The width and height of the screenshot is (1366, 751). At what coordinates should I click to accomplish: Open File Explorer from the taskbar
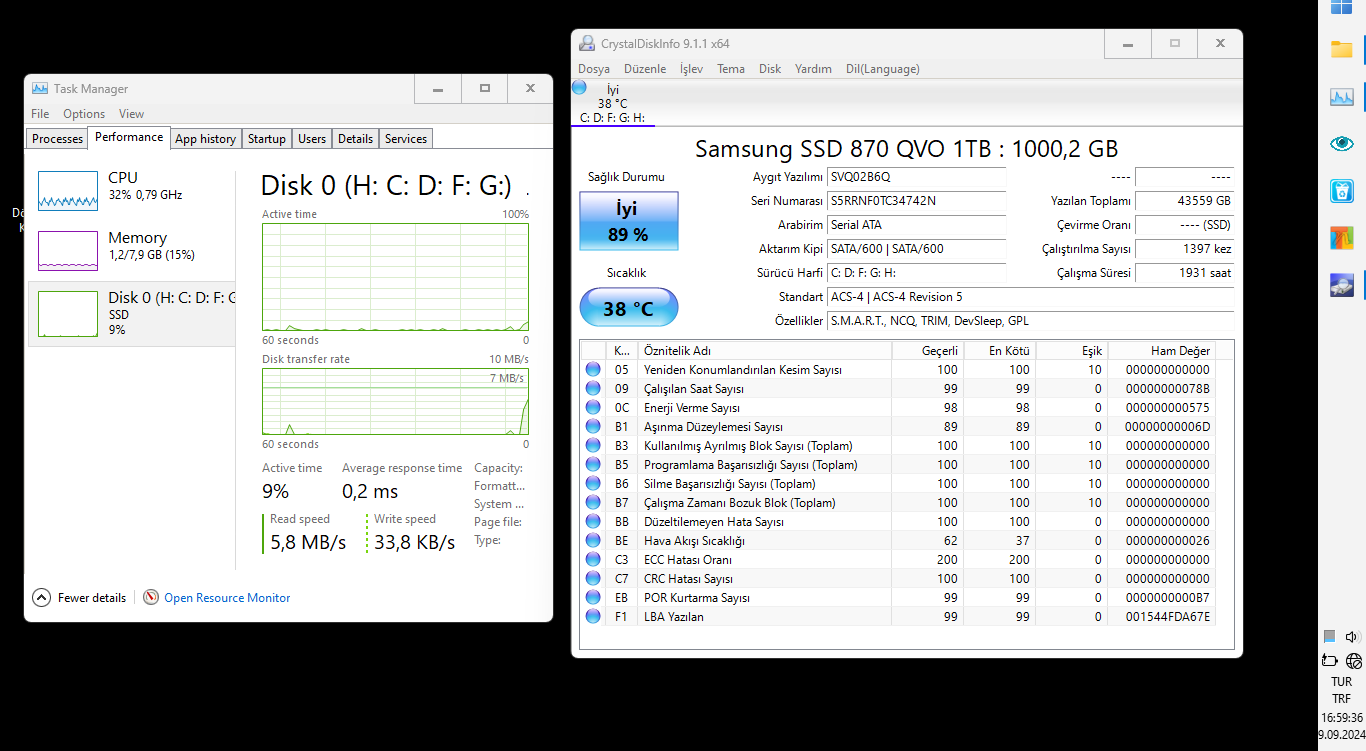point(1341,49)
